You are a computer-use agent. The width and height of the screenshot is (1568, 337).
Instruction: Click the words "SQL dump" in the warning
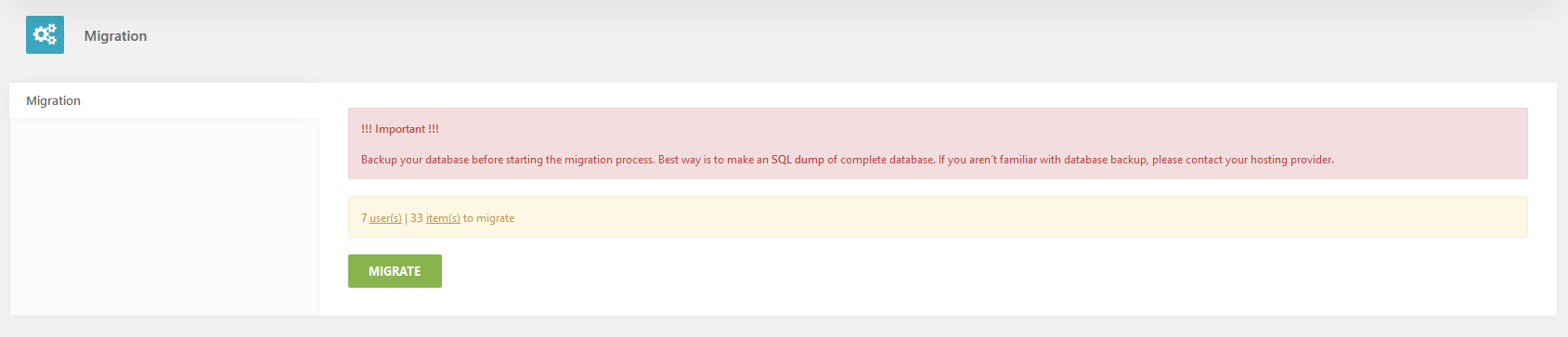click(797, 160)
